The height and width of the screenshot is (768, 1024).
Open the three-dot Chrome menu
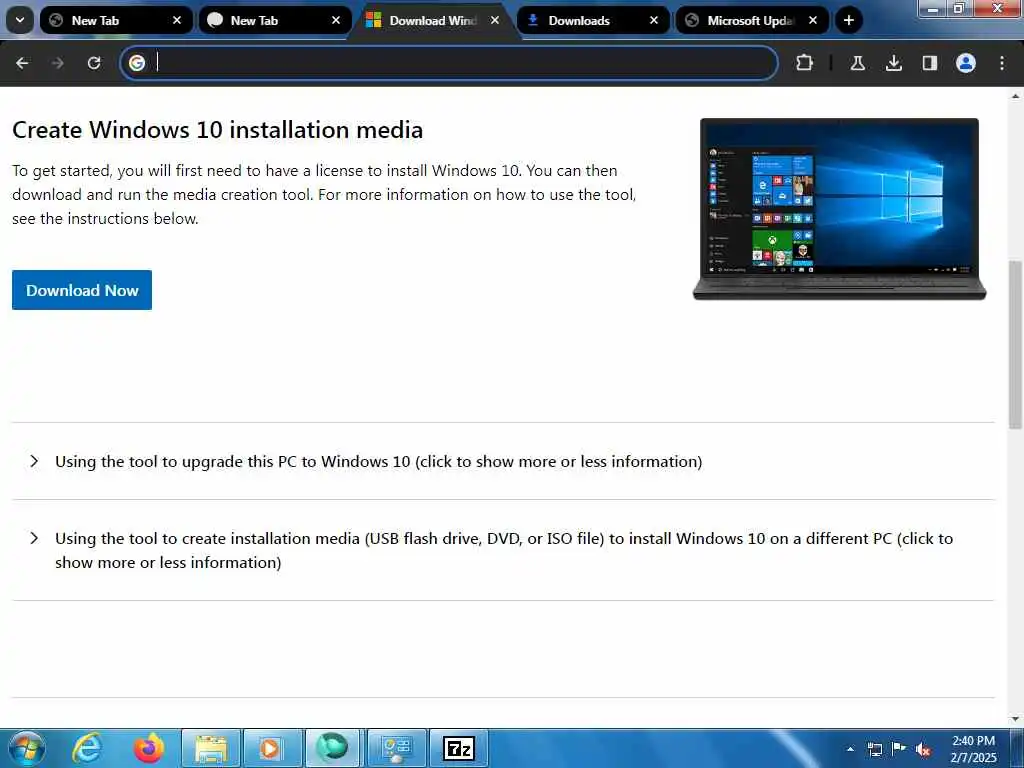point(1002,63)
